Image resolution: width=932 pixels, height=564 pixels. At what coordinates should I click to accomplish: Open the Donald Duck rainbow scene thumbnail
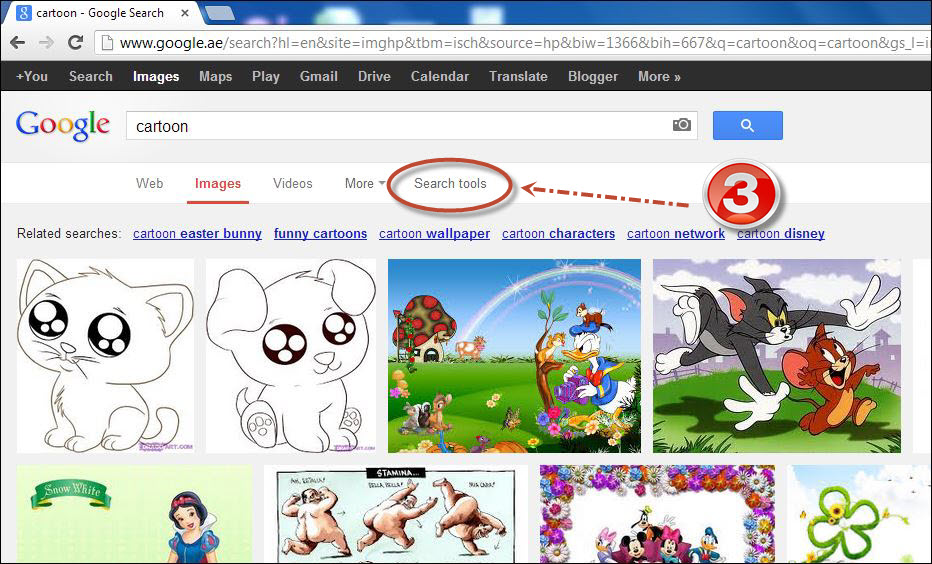[x=514, y=355]
